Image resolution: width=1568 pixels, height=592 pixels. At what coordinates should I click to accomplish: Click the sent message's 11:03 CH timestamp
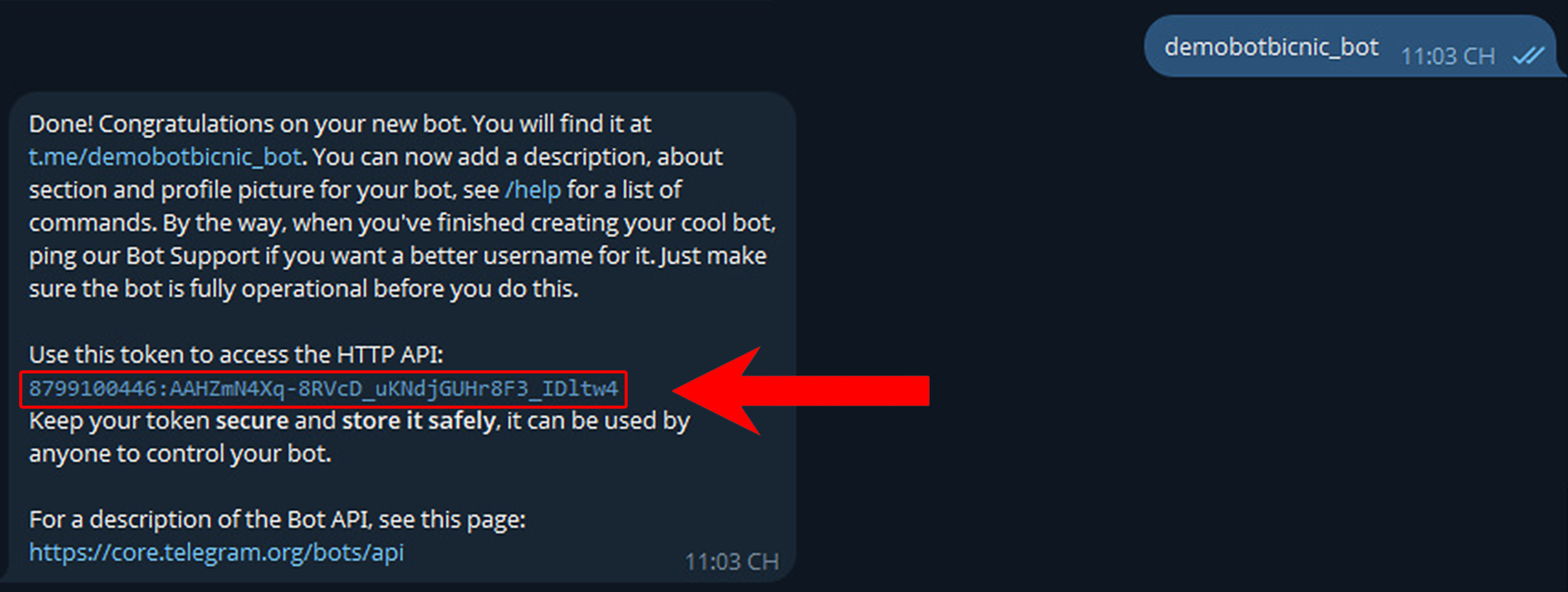1448,57
